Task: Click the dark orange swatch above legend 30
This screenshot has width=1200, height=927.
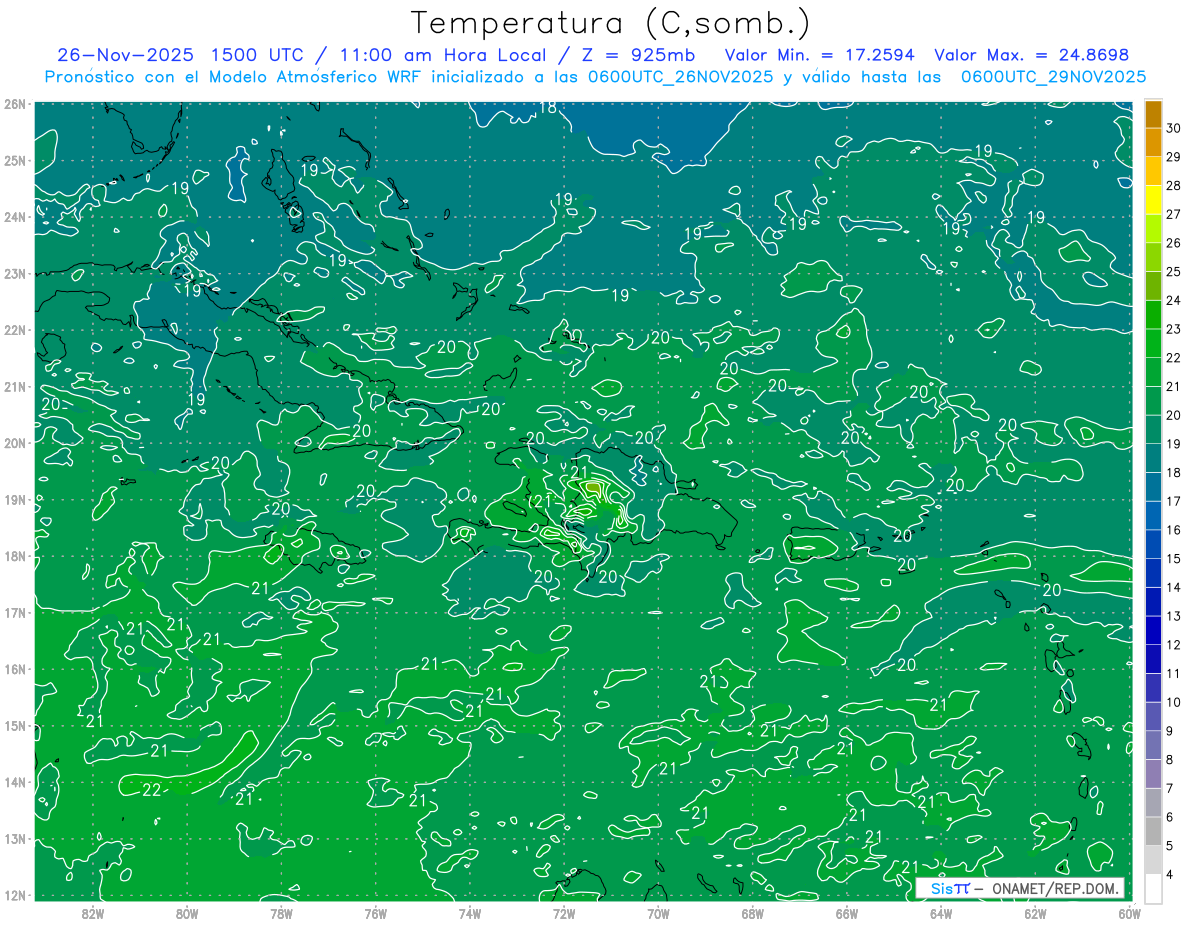Action: (1153, 113)
